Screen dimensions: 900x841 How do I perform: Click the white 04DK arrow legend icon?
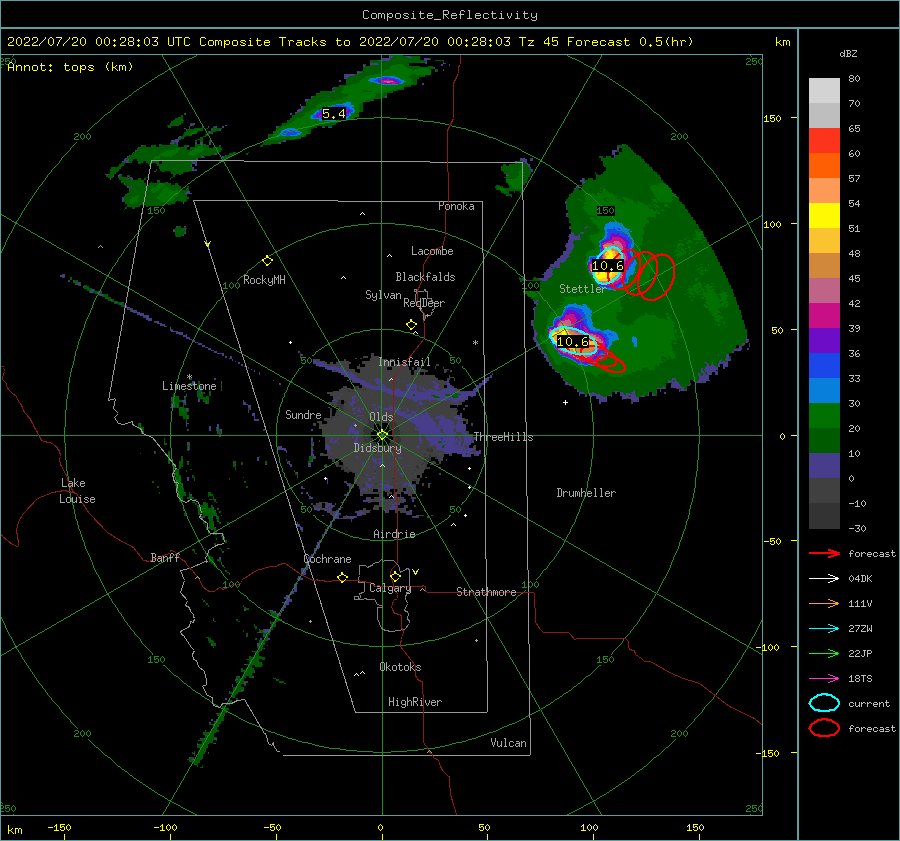[824, 578]
